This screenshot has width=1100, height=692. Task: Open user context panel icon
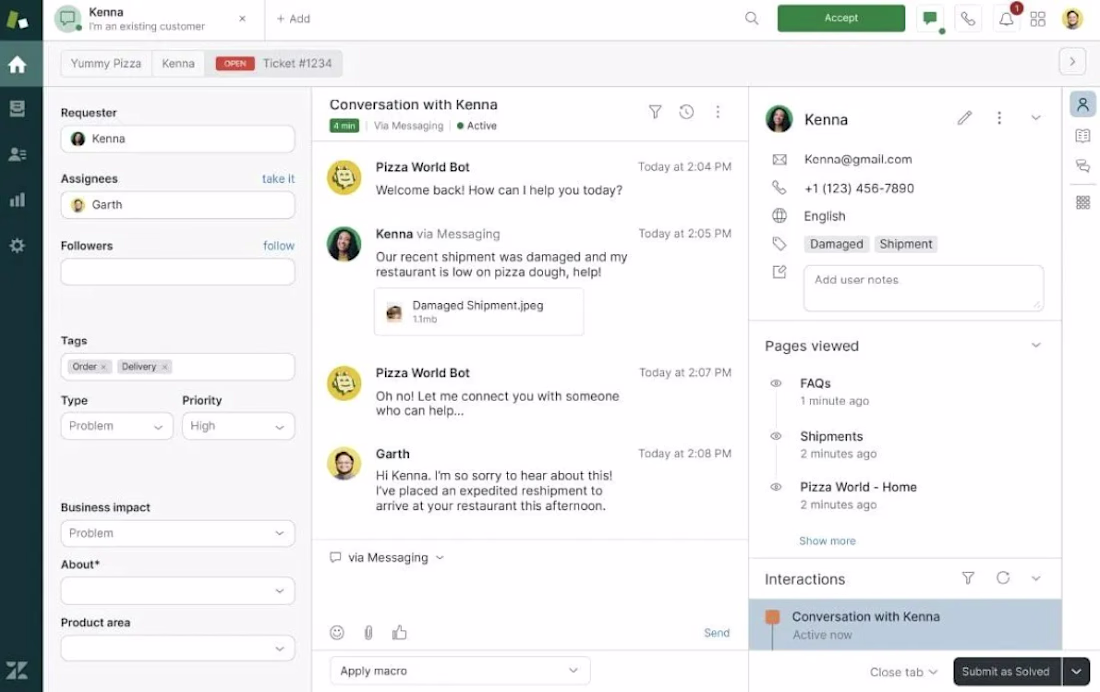coord(1082,105)
